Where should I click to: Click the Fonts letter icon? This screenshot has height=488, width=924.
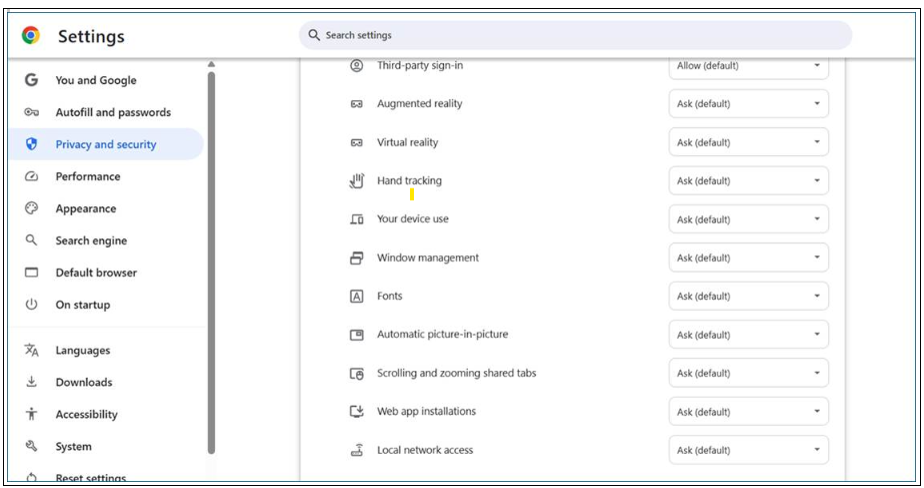356,296
